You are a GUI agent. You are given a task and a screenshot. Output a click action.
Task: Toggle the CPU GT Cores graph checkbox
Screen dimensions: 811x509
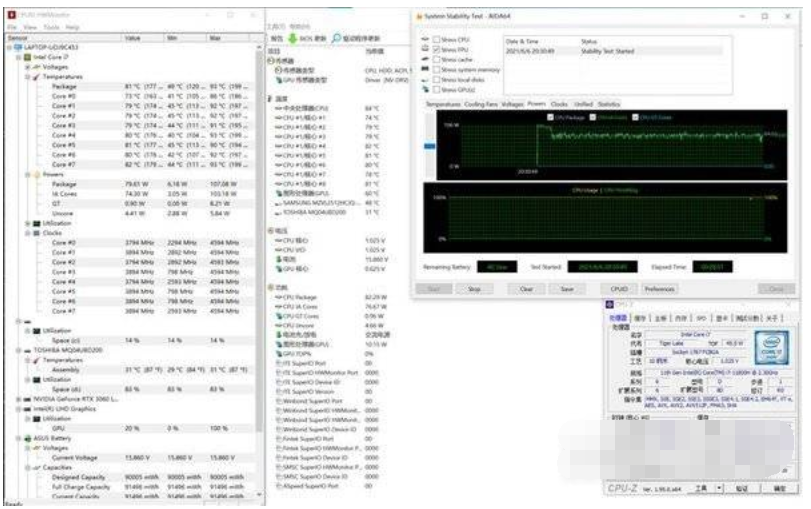635,117
